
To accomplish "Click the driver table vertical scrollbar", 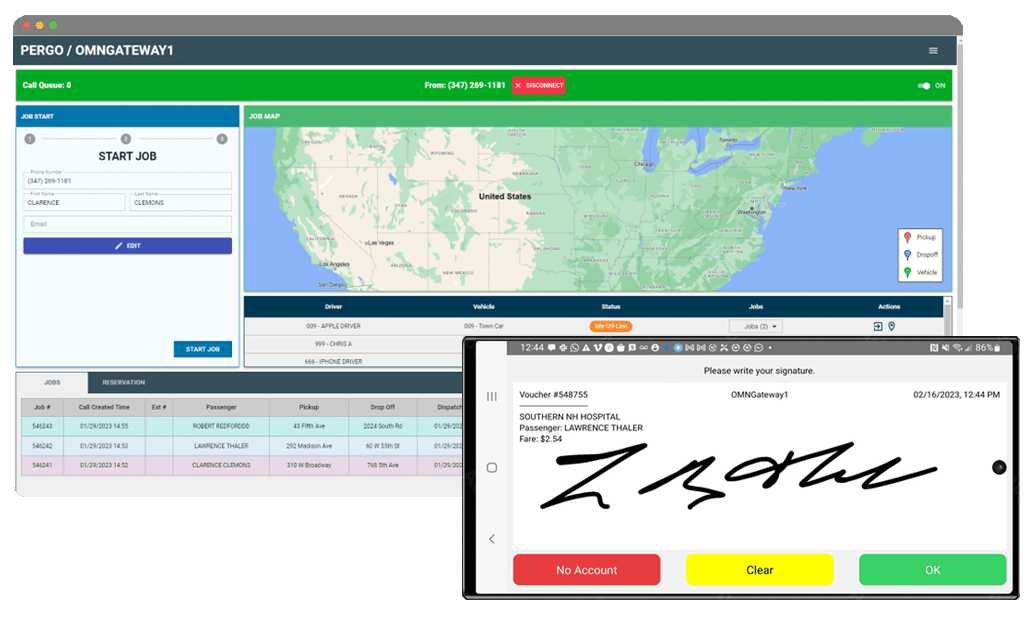I will point(948,317).
